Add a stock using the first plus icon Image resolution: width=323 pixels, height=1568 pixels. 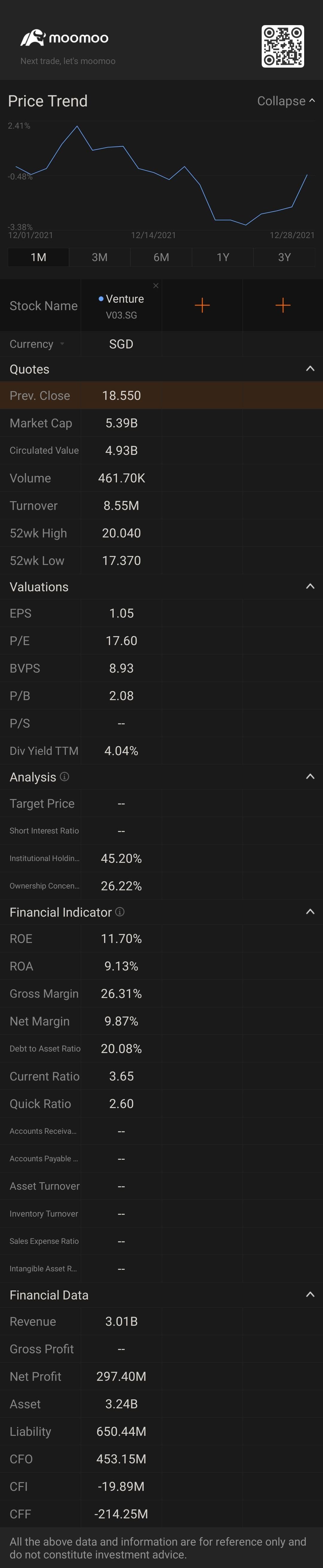pyautogui.click(x=202, y=305)
